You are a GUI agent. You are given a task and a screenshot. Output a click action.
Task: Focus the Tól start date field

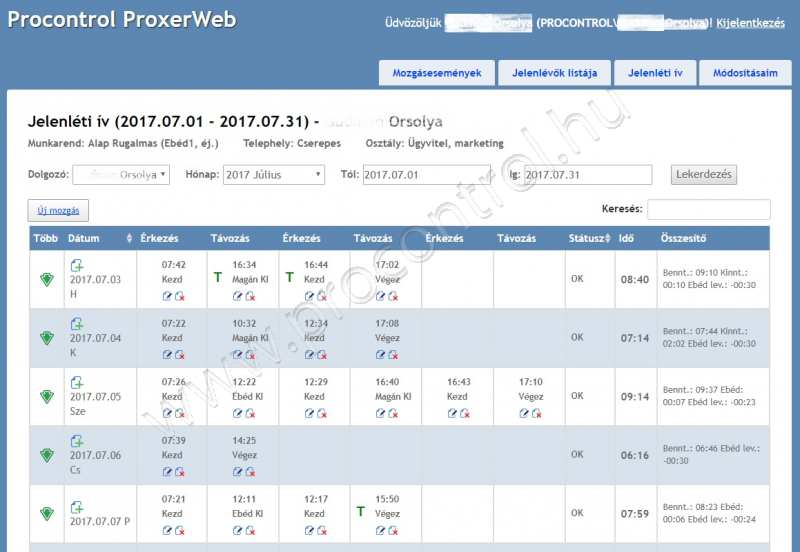pyautogui.click(x=427, y=174)
